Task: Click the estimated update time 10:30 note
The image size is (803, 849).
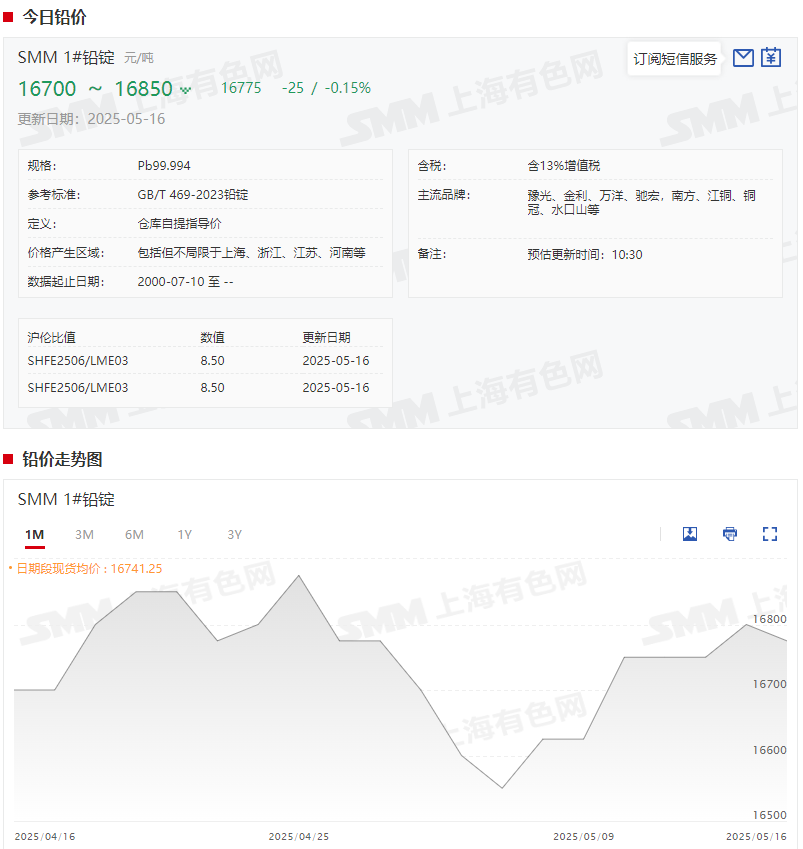Action: tap(585, 254)
